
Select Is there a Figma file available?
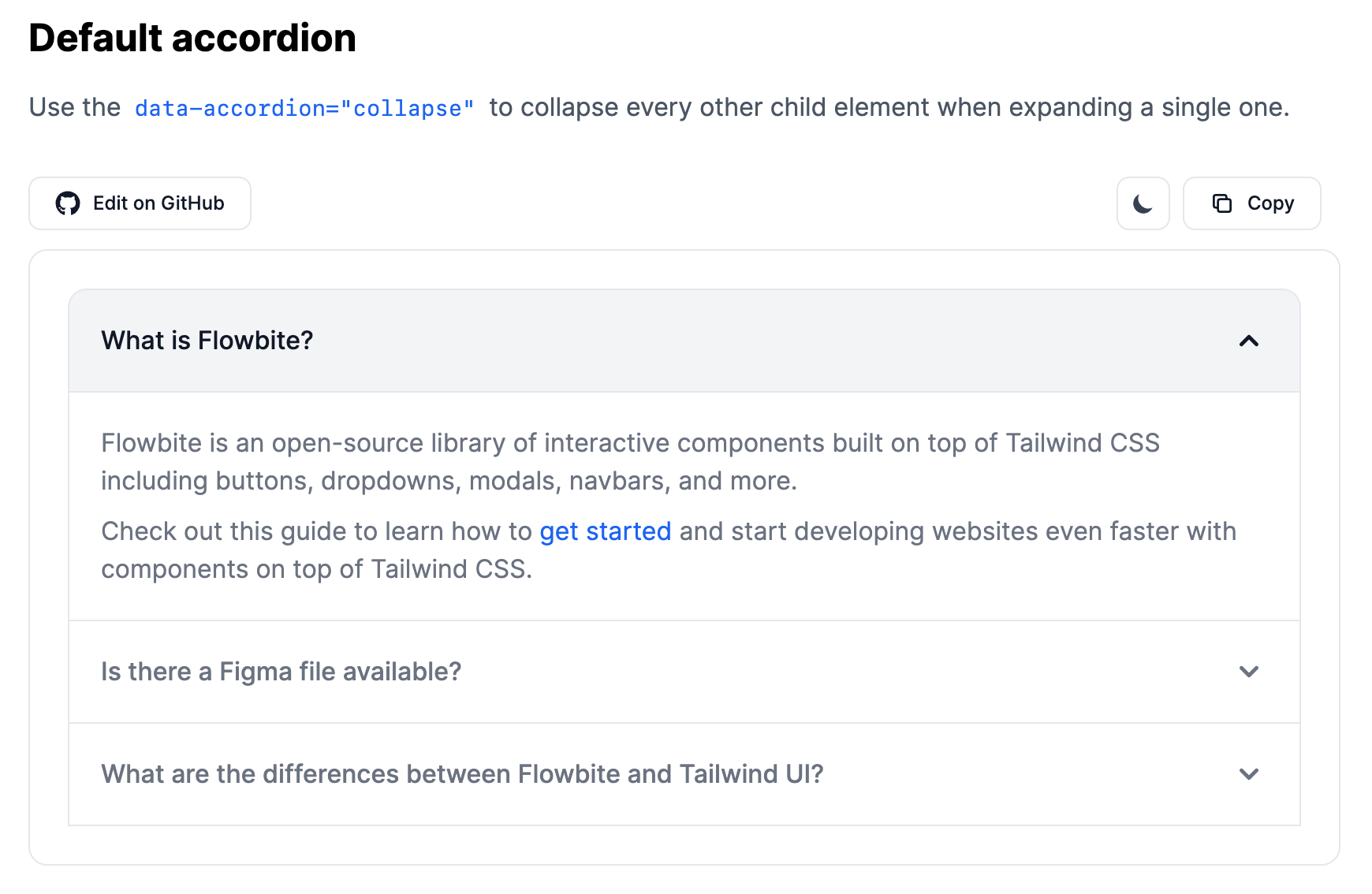(x=281, y=672)
